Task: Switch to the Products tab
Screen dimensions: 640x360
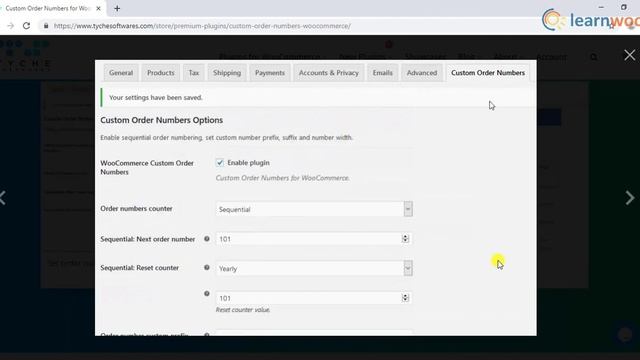Action: point(161,73)
